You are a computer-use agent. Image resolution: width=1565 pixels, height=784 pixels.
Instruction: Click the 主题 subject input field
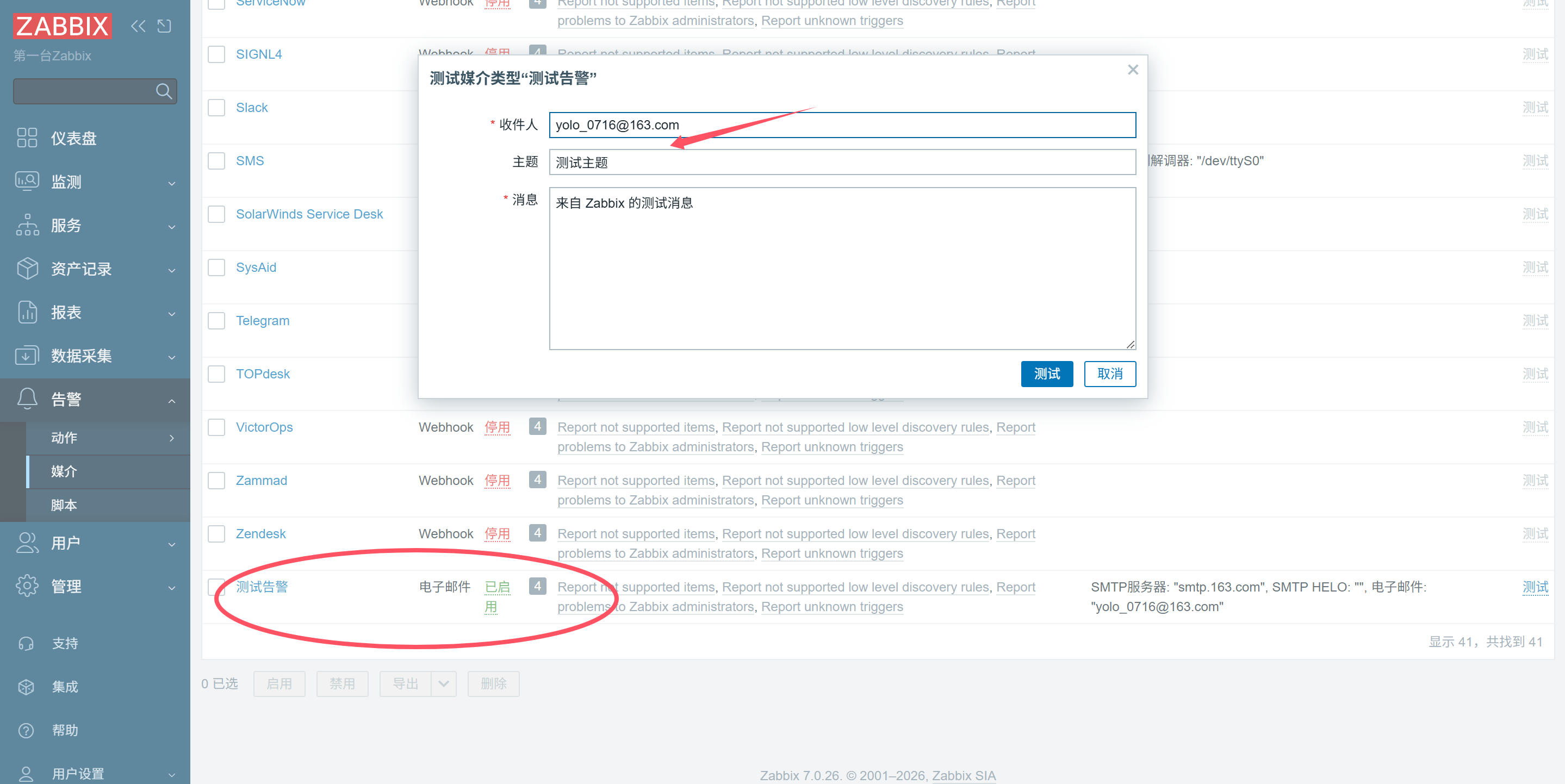tap(842, 162)
